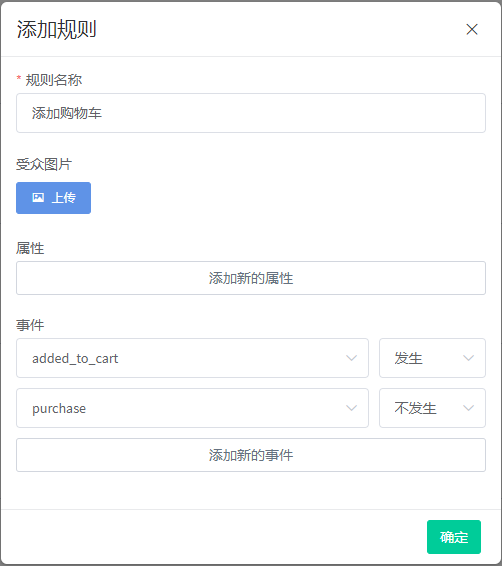This screenshot has height=566, width=502.
Task: Expand the chevron arrow beside purchase
Action: [x=351, y=408]
